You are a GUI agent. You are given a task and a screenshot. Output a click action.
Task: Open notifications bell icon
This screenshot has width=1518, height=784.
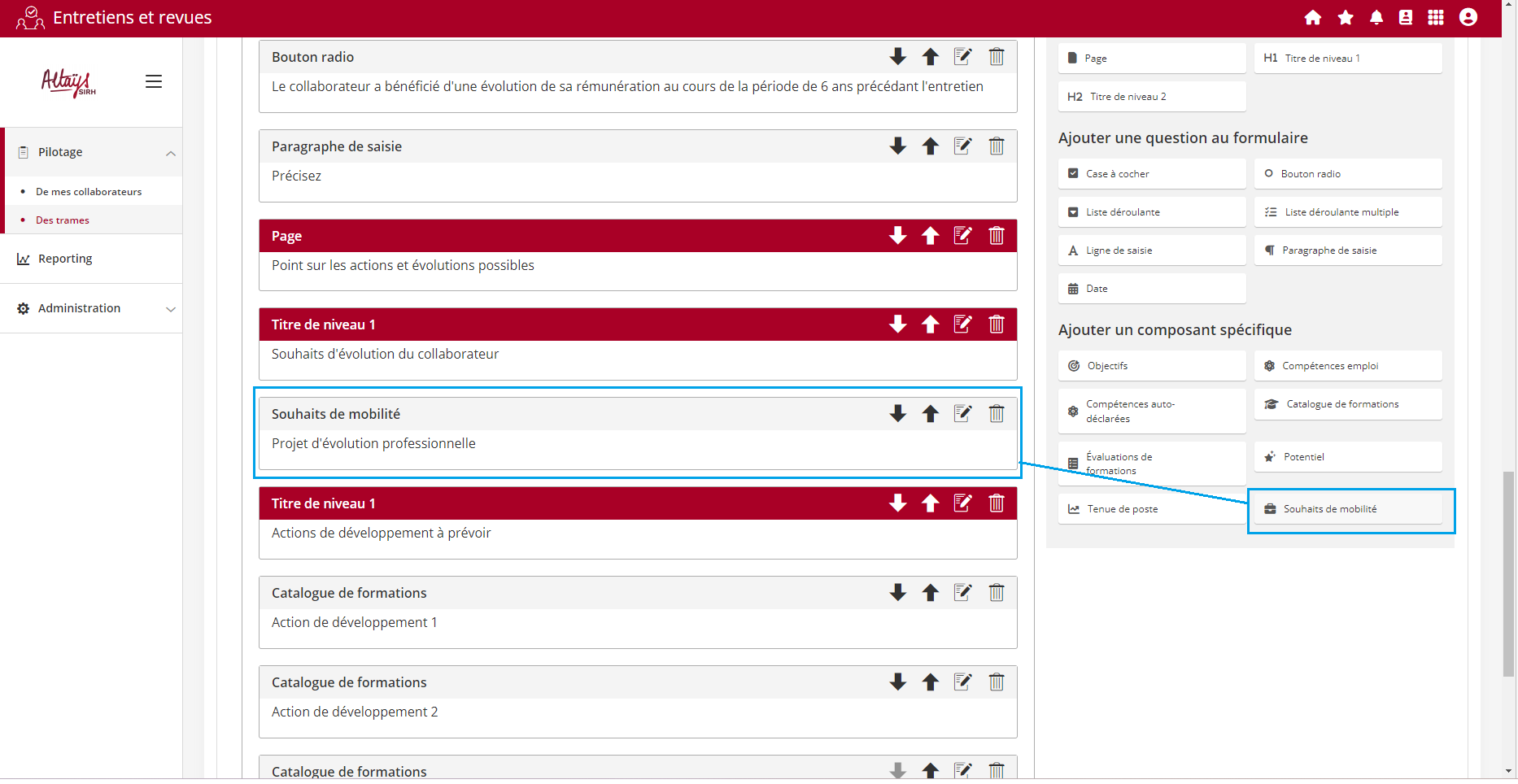(1376, 18)
